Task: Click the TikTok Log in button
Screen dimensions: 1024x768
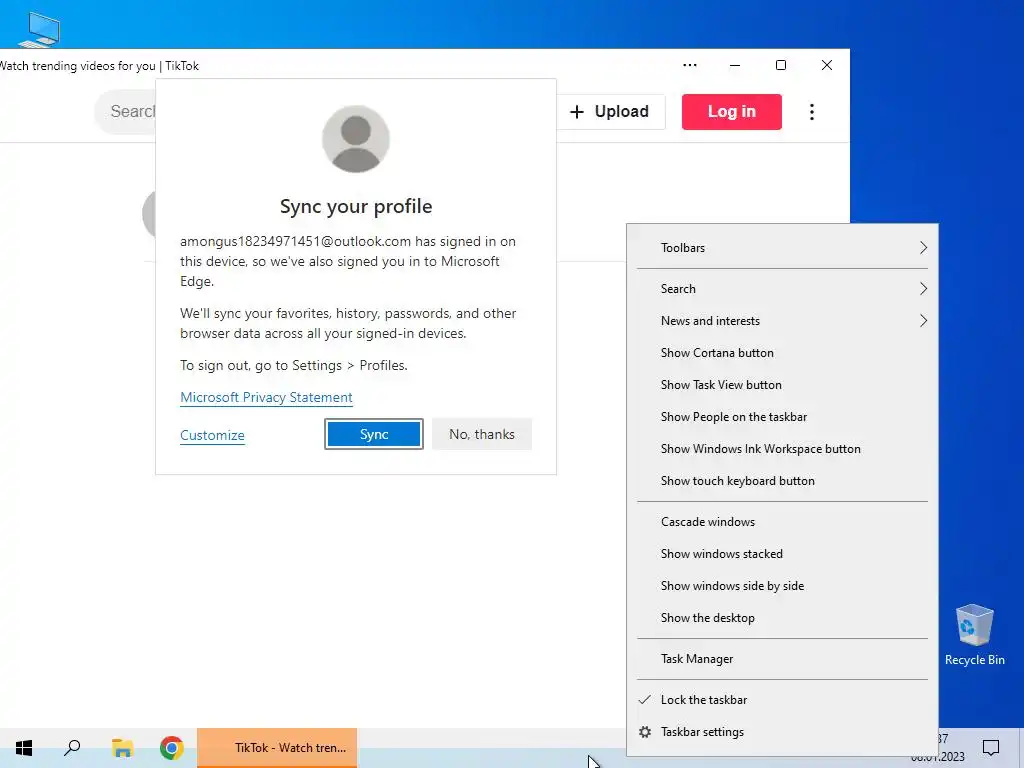Action: click(x=731, y=112)
